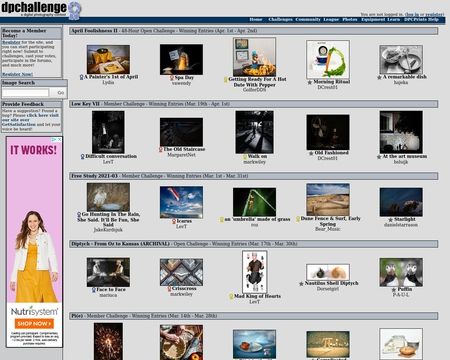This screenshot has width=450, height=360.
Task: Click yellow ribbon beside 'umbrella' made of grass
Action: (221, 219)
